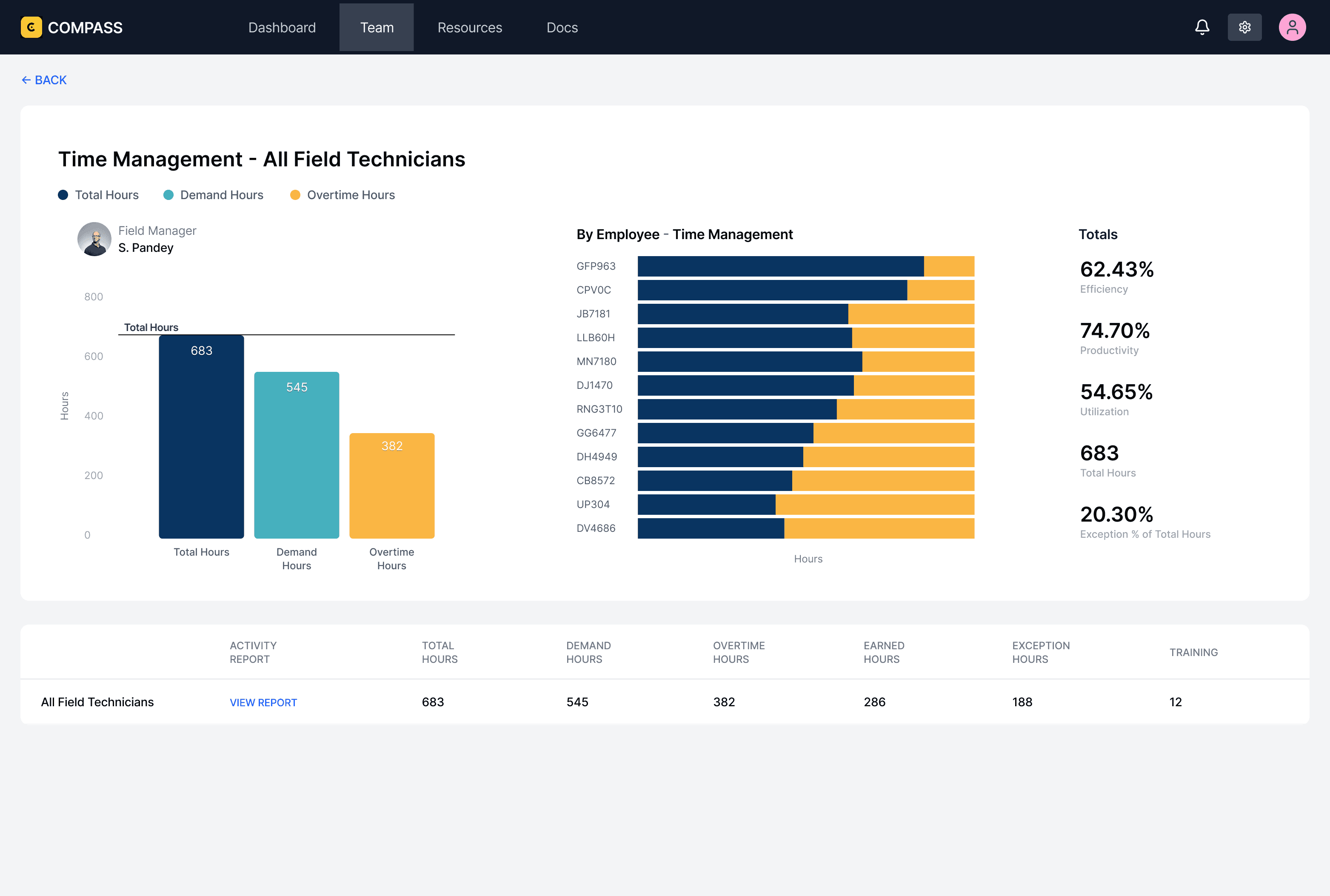The width and height of the screenshot is (1330, 896).
Task: Click the Overtime Hours column header
Action: [738, 652]
